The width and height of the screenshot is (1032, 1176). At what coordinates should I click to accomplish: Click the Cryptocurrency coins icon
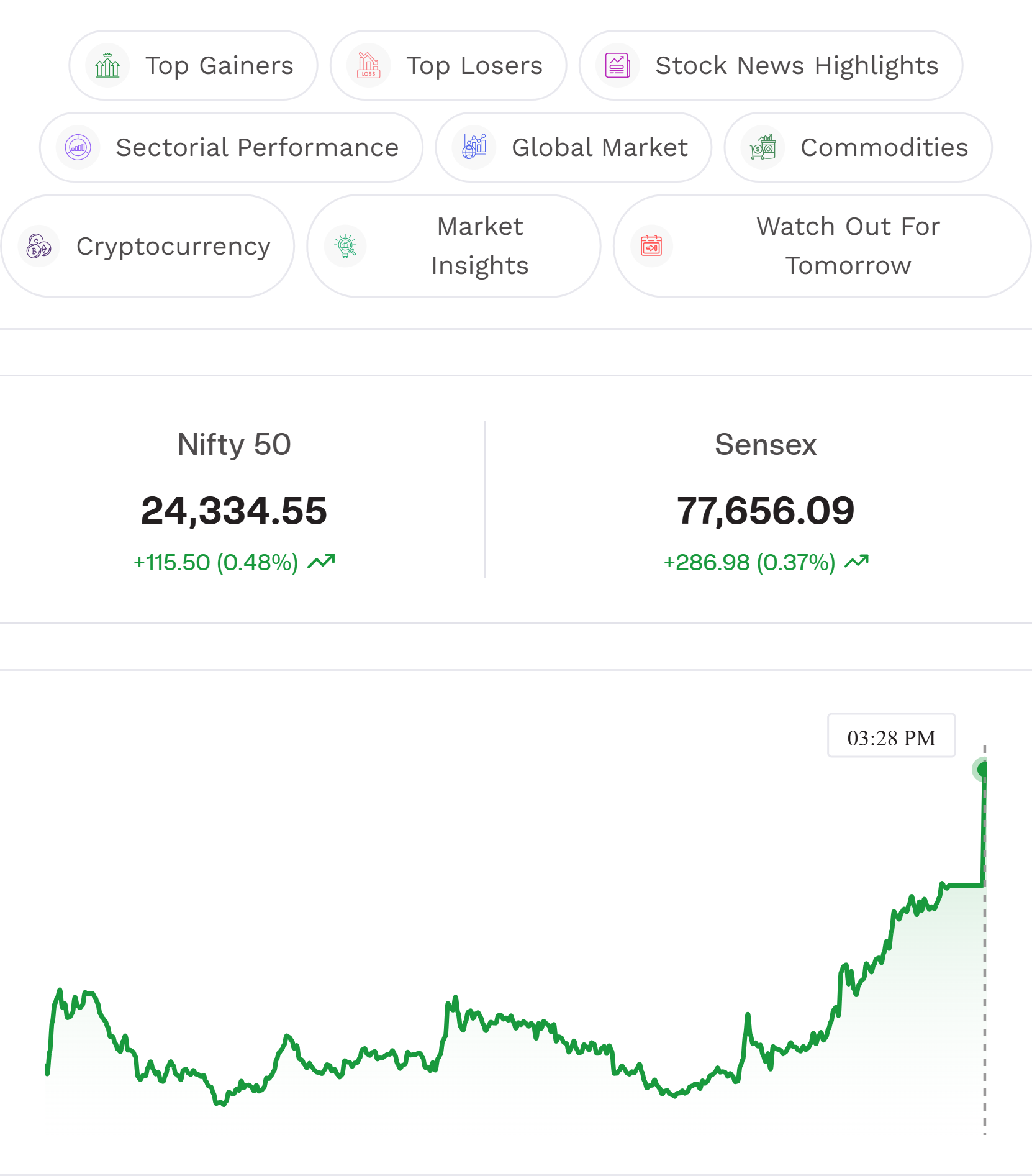pyautogui.click(x=39, y=246)
